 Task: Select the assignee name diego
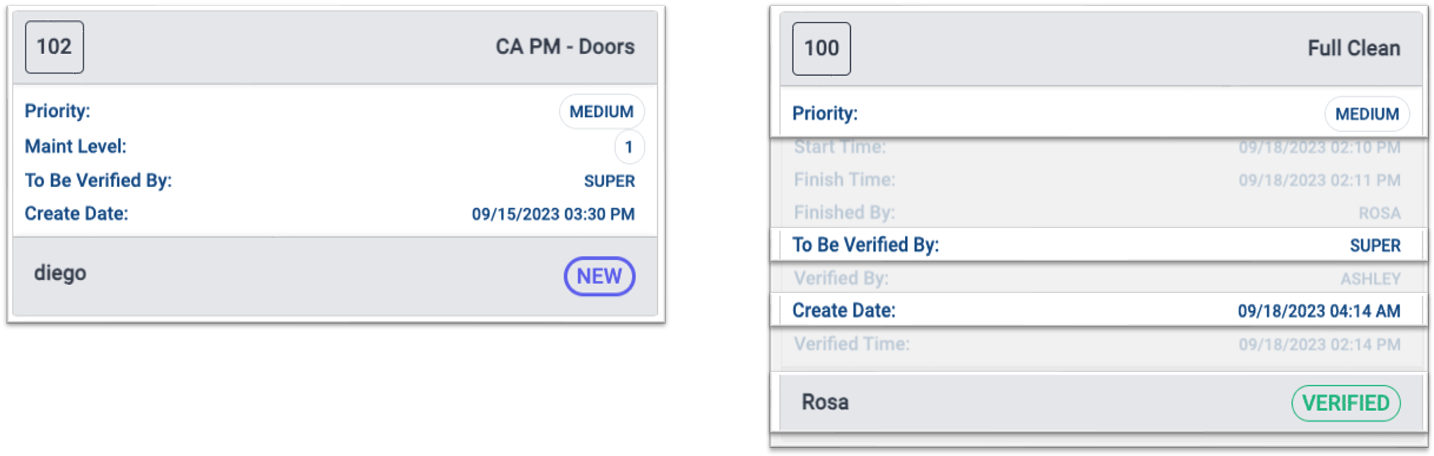(x=60, y=273)
